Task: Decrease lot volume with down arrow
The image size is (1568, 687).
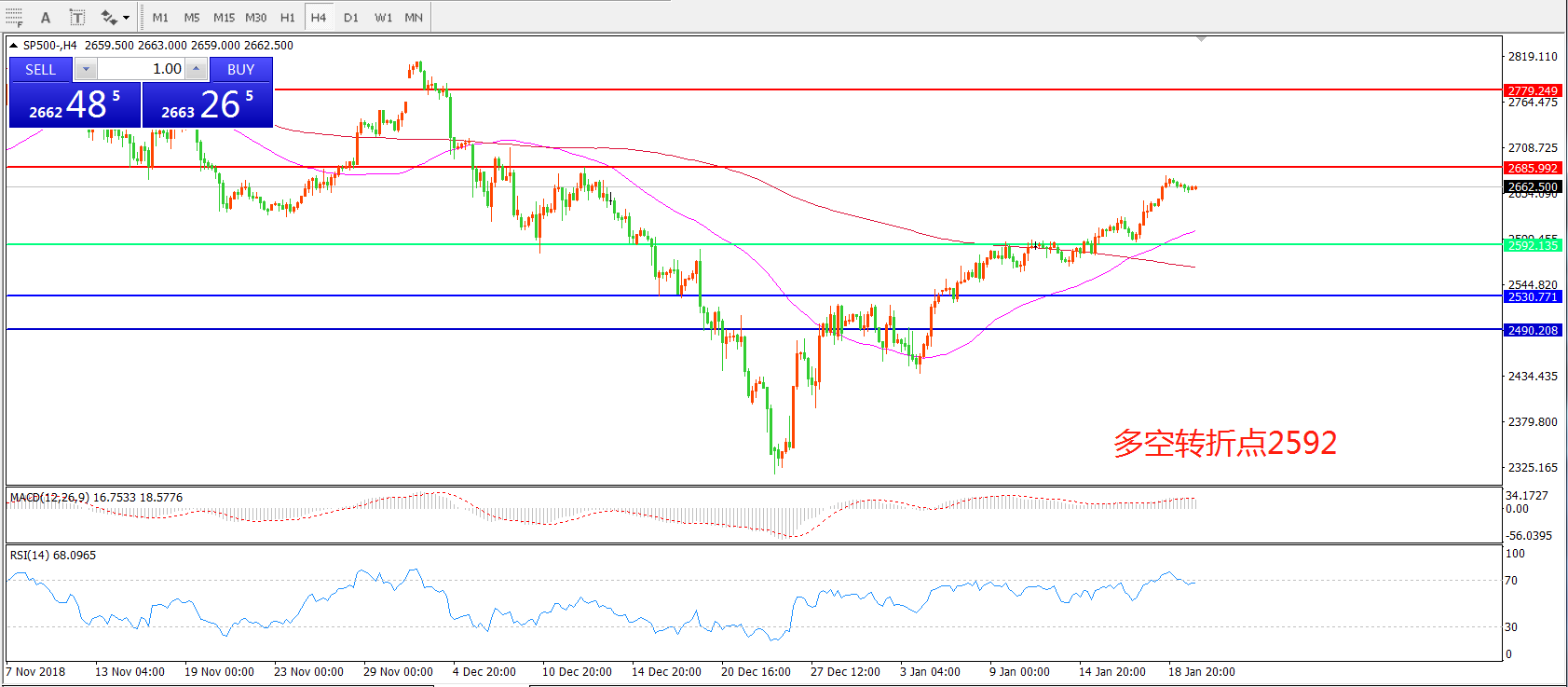Action: tap(86, 69)
